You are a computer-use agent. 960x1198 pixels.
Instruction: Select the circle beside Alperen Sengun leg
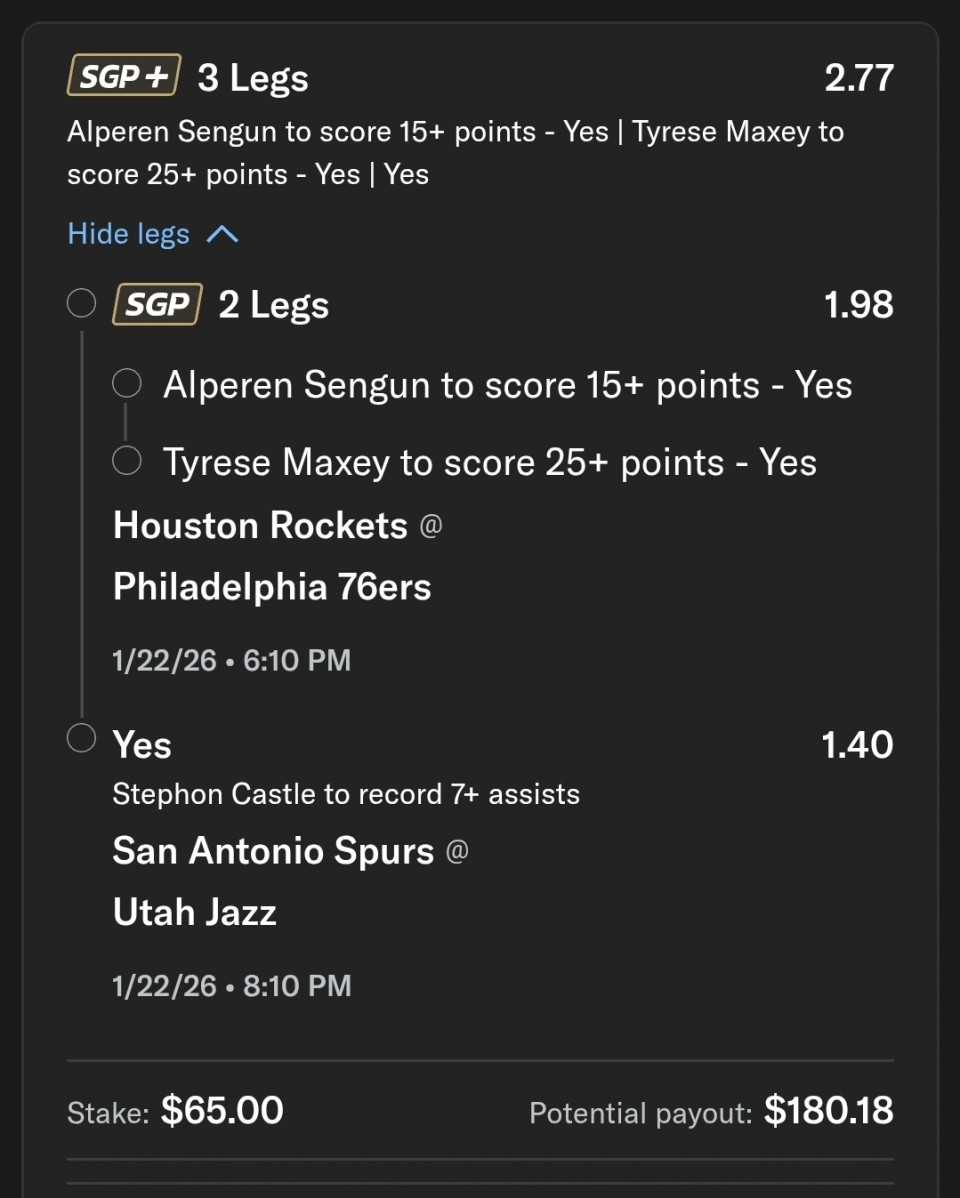click(127, 384)
